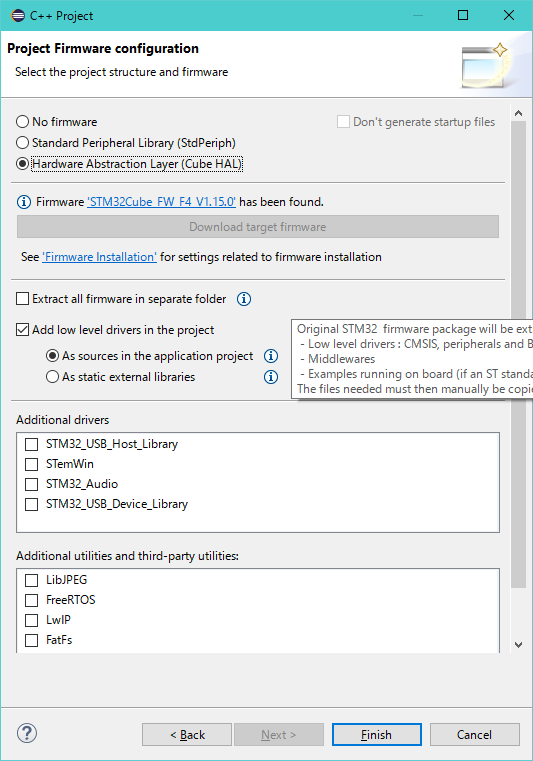Click the Download target firmware button

[258, 227]
